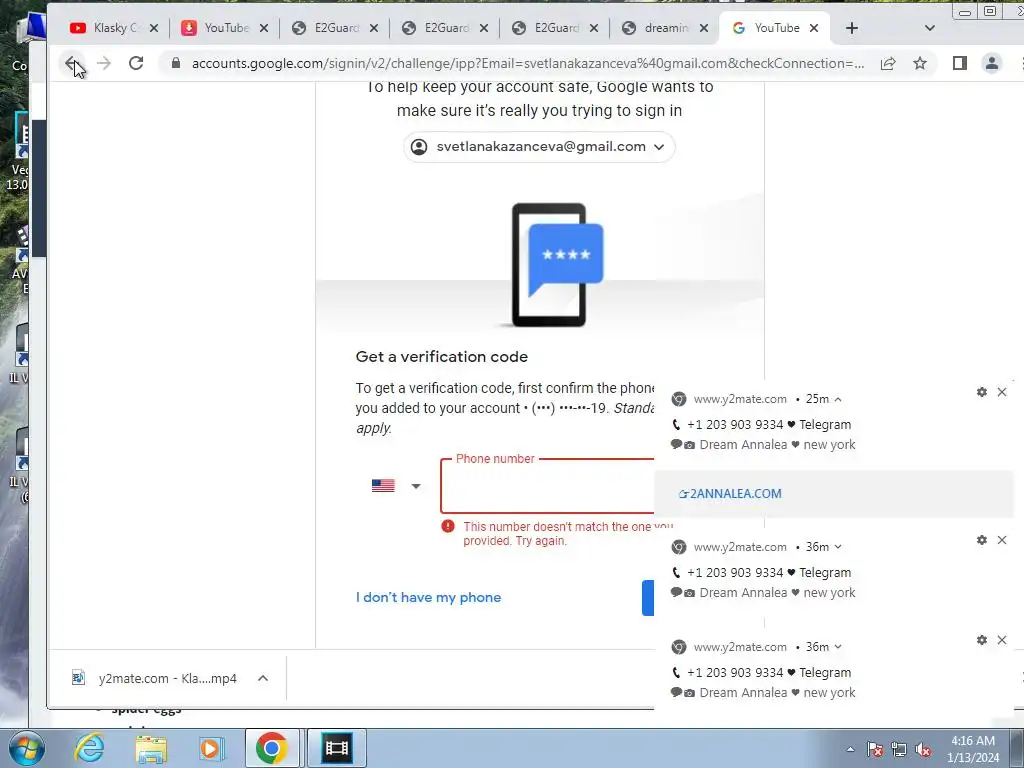Open the downloaded y2mate.com Kla mp4 file
This screenshot has width=1024, height=768.
coord(154,679)
